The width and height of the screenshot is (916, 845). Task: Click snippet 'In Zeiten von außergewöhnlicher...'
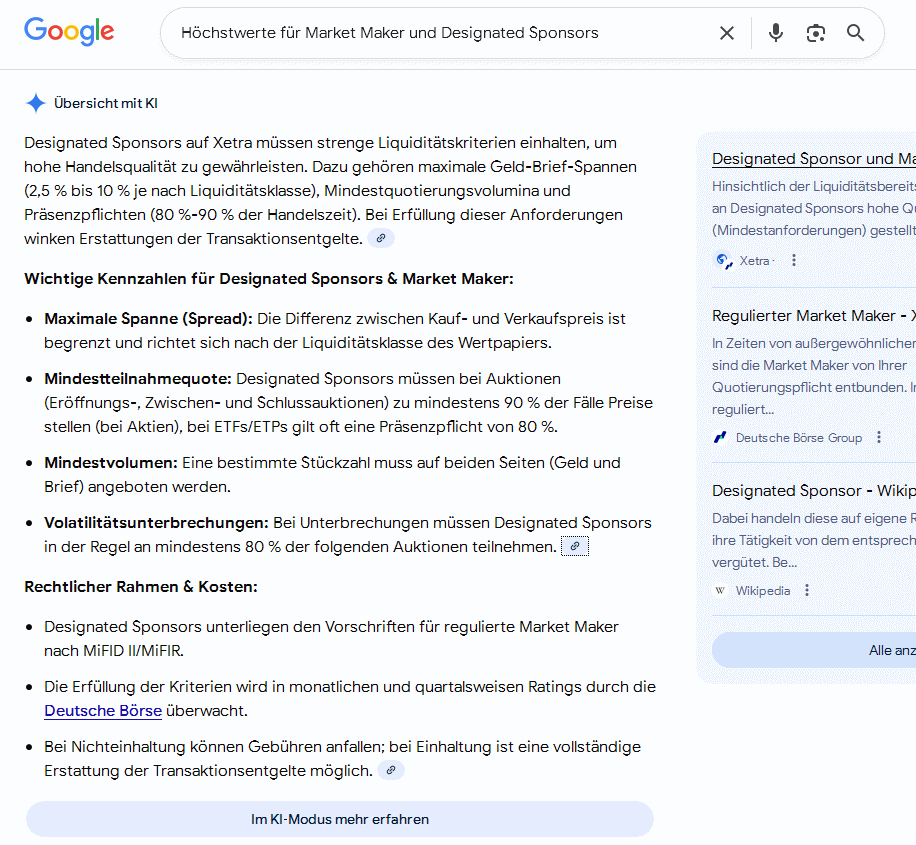coord(814,376)
